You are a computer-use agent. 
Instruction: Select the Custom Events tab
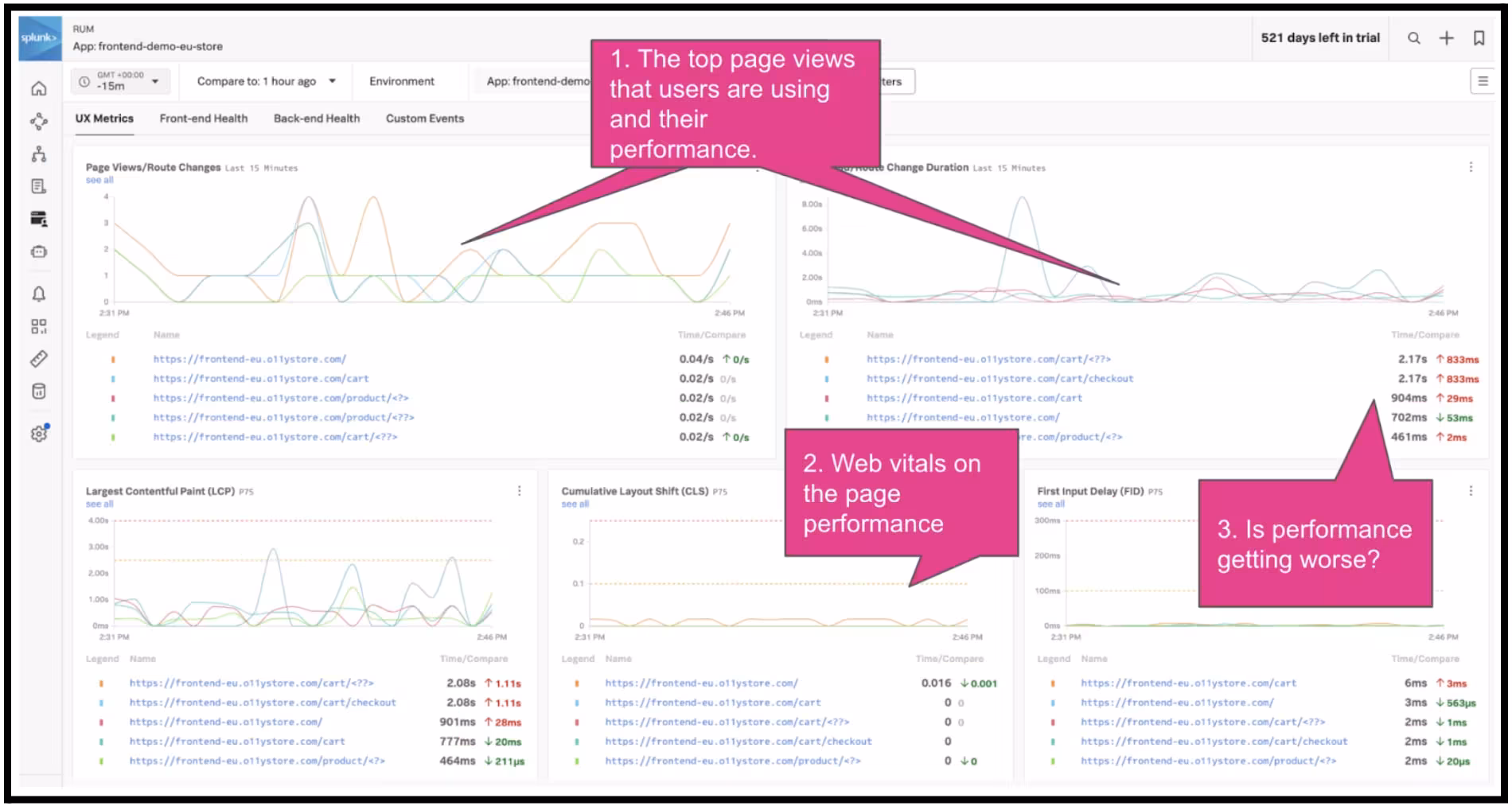pos(424,119)
